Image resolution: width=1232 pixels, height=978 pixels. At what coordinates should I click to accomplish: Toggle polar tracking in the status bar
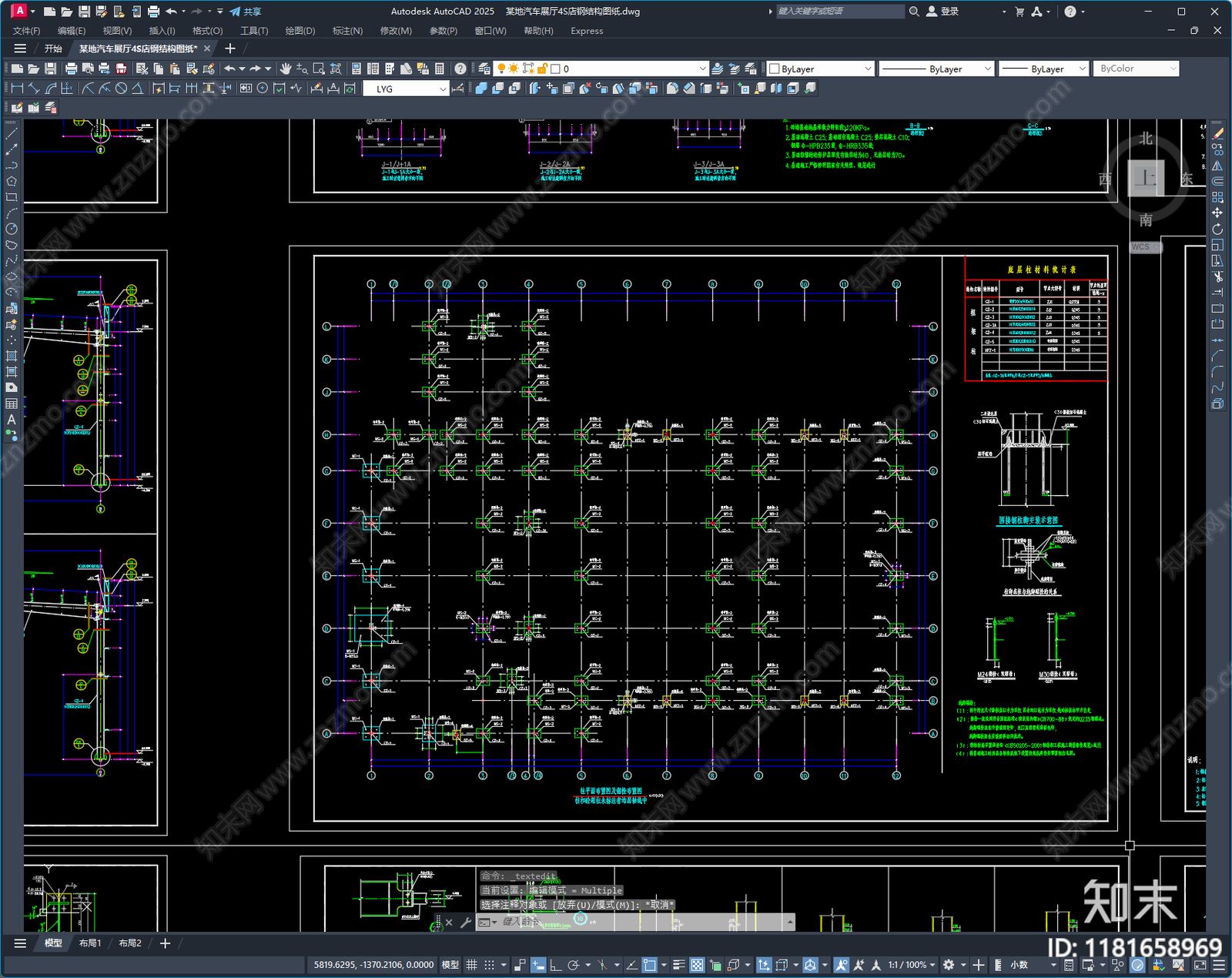[573, 965]
